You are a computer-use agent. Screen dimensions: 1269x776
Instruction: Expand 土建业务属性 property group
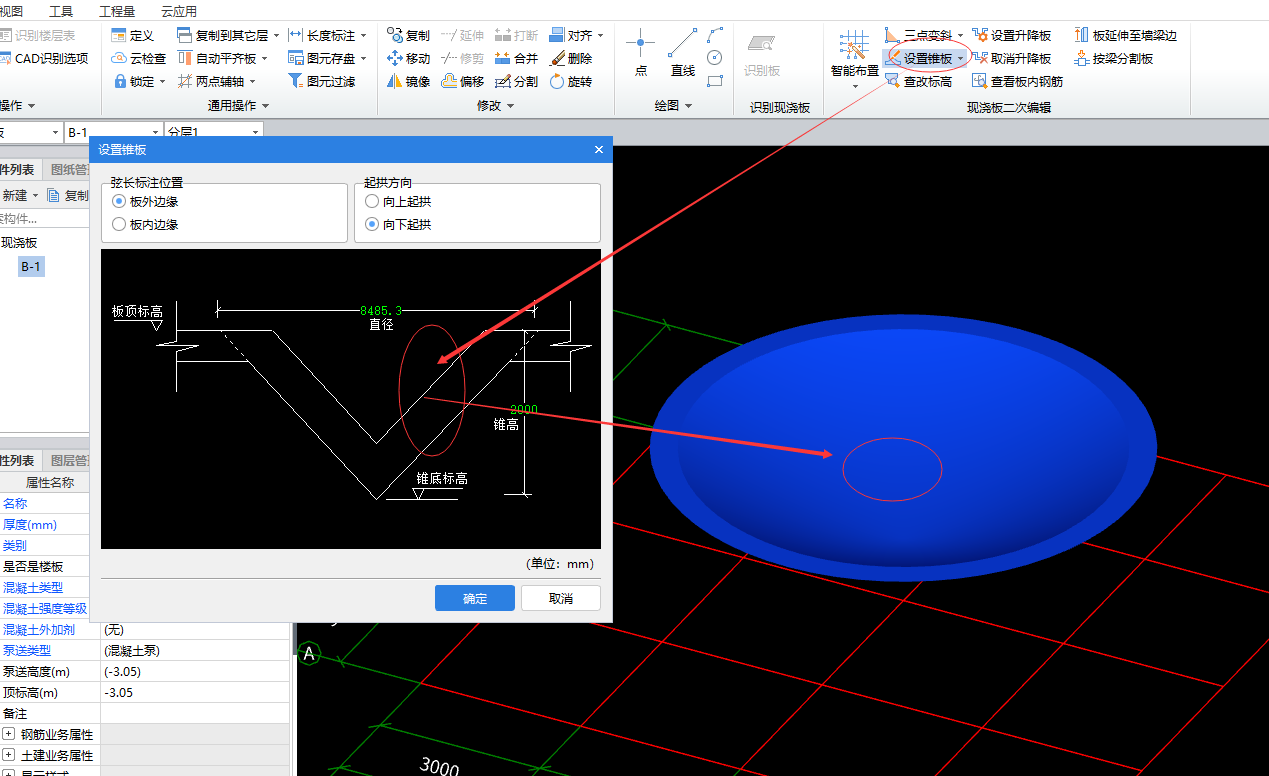pyautogui.click(x=9, y=755)
